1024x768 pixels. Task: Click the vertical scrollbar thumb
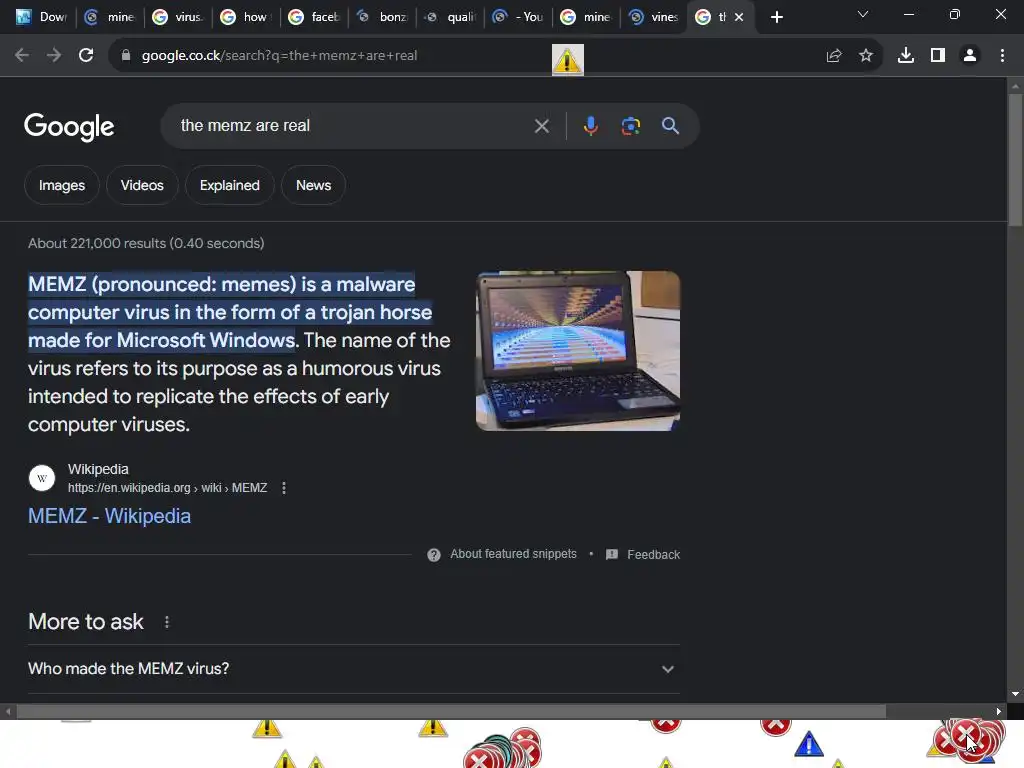[1015, 160]
